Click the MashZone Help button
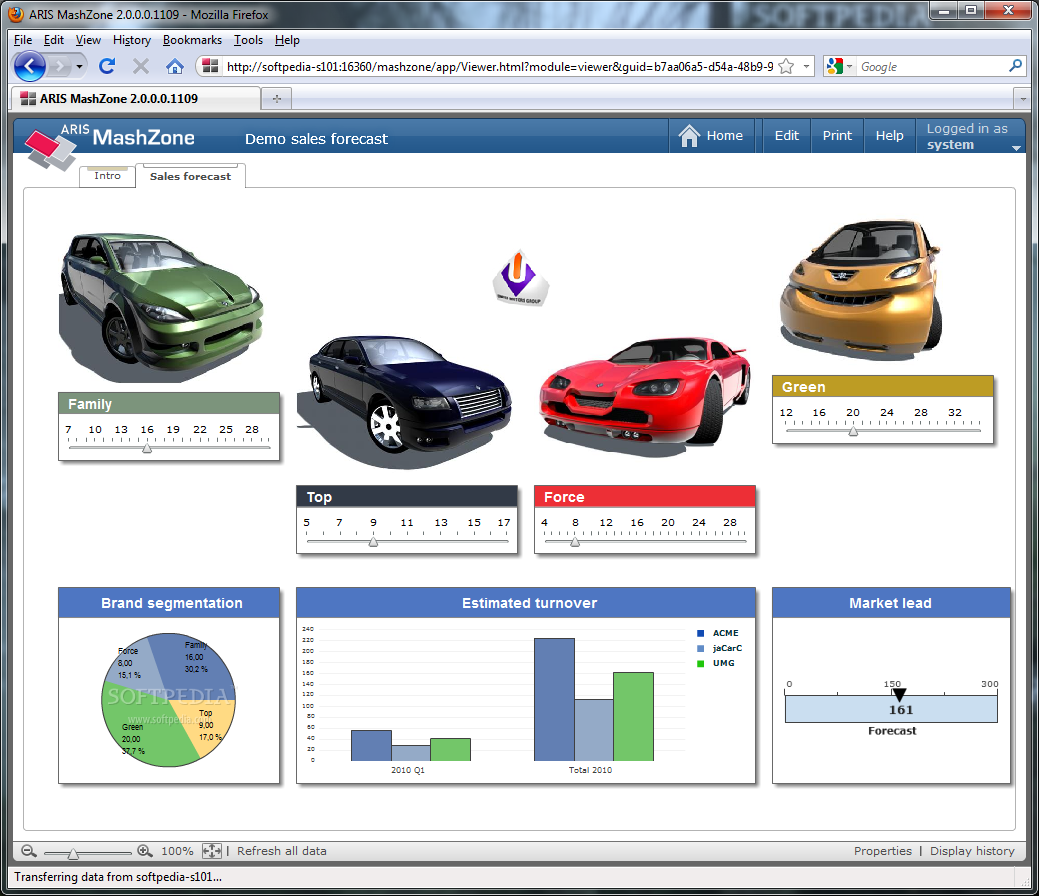Image resolution: width=1039 pixels, height=896 pixels. pos(889,136)
